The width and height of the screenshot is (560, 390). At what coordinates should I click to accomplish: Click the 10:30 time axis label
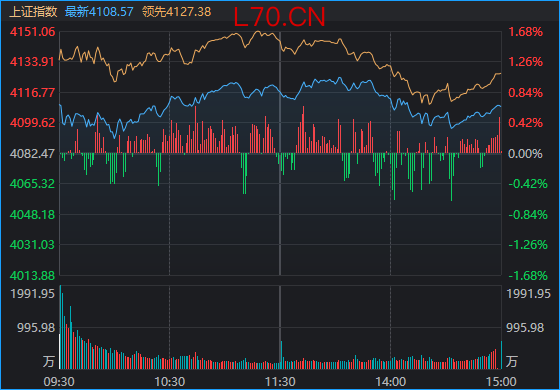(169, 382)
